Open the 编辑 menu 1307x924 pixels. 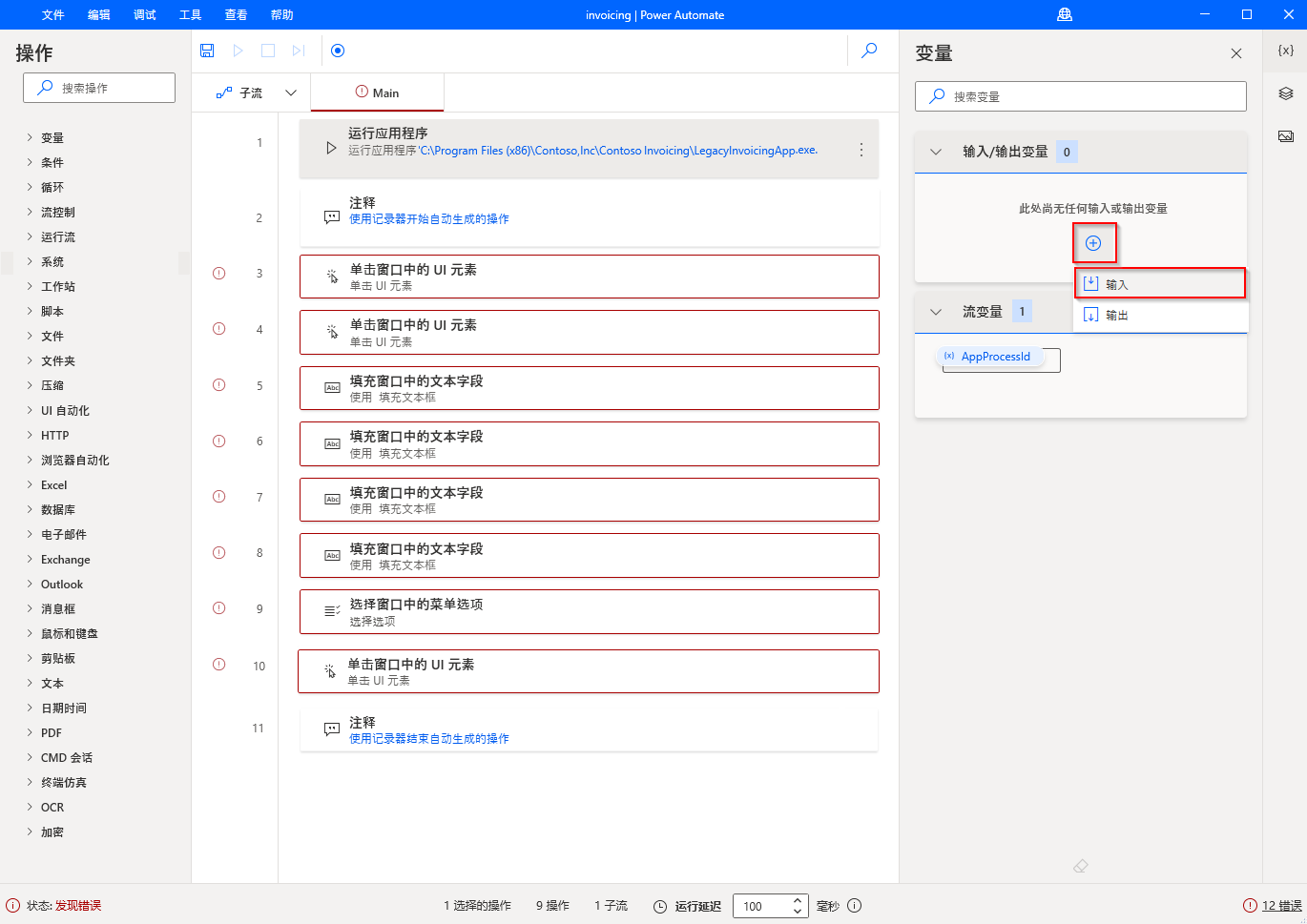point(99,14)
